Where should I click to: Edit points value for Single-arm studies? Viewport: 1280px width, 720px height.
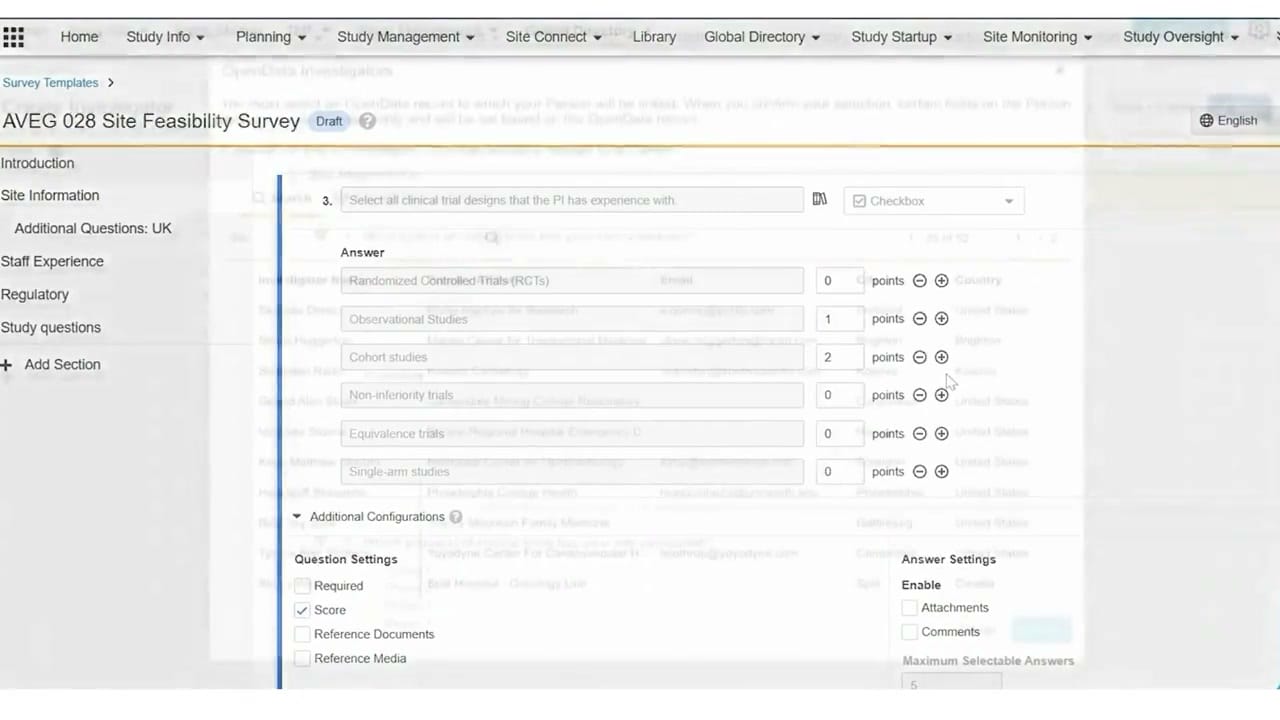(838, 472)
